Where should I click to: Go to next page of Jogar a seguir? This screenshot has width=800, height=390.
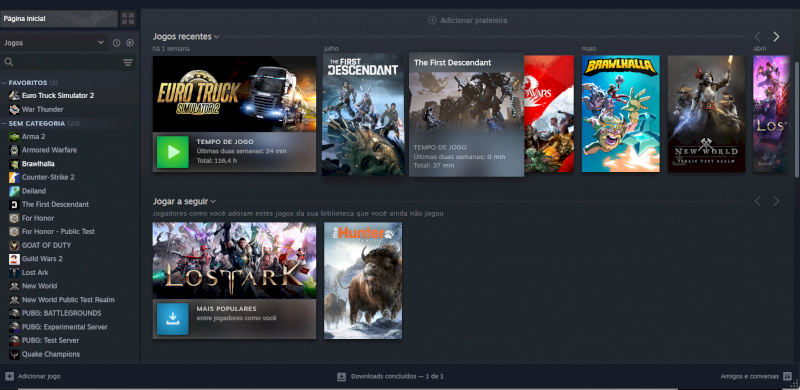point(776,202)
